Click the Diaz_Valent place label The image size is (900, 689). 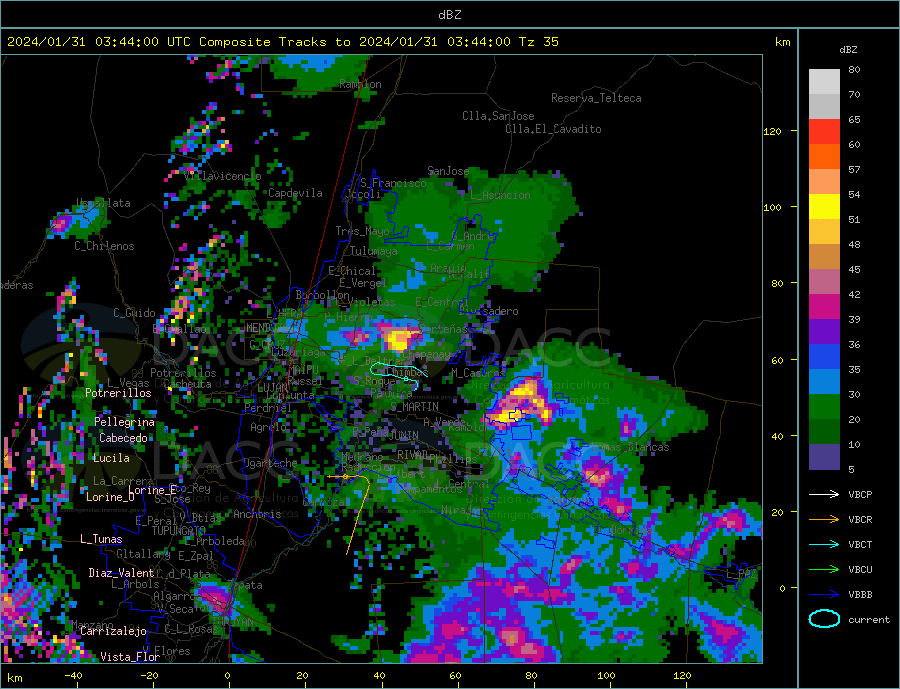121,573
